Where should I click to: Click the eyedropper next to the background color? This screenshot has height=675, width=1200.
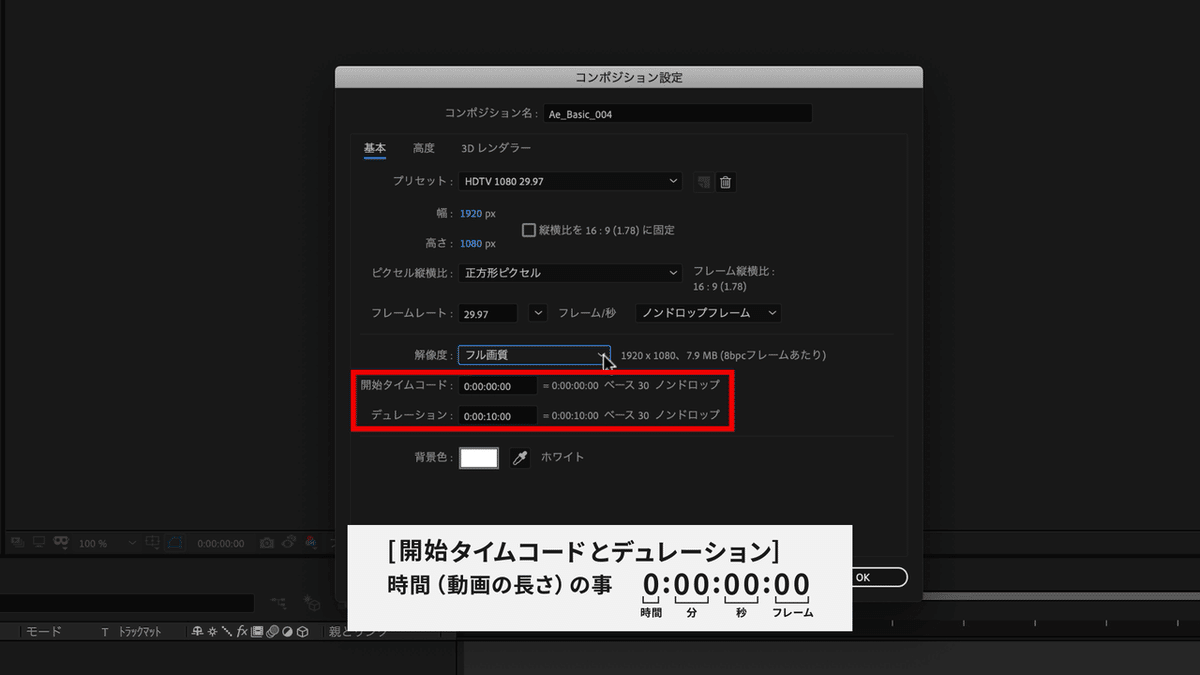coord(519,457)
